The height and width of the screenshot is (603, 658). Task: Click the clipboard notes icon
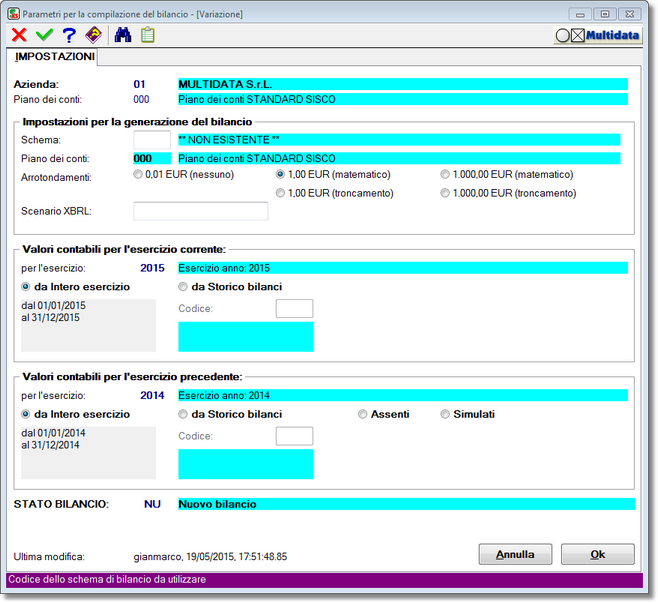[x=147, y=35]
